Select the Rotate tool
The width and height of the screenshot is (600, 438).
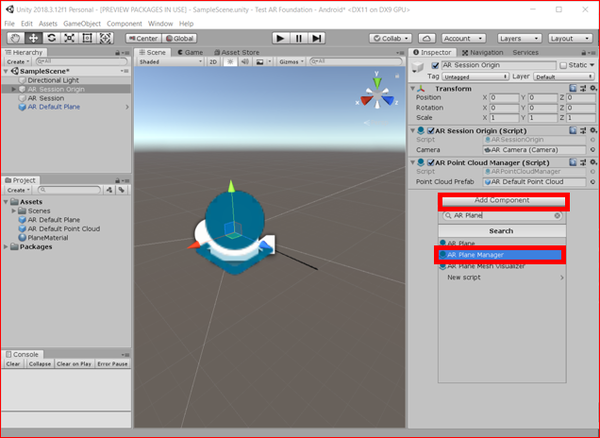(51, 38)
